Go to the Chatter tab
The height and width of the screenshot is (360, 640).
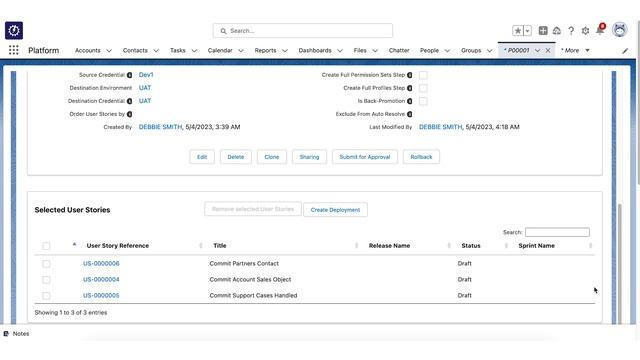[399, 50]
